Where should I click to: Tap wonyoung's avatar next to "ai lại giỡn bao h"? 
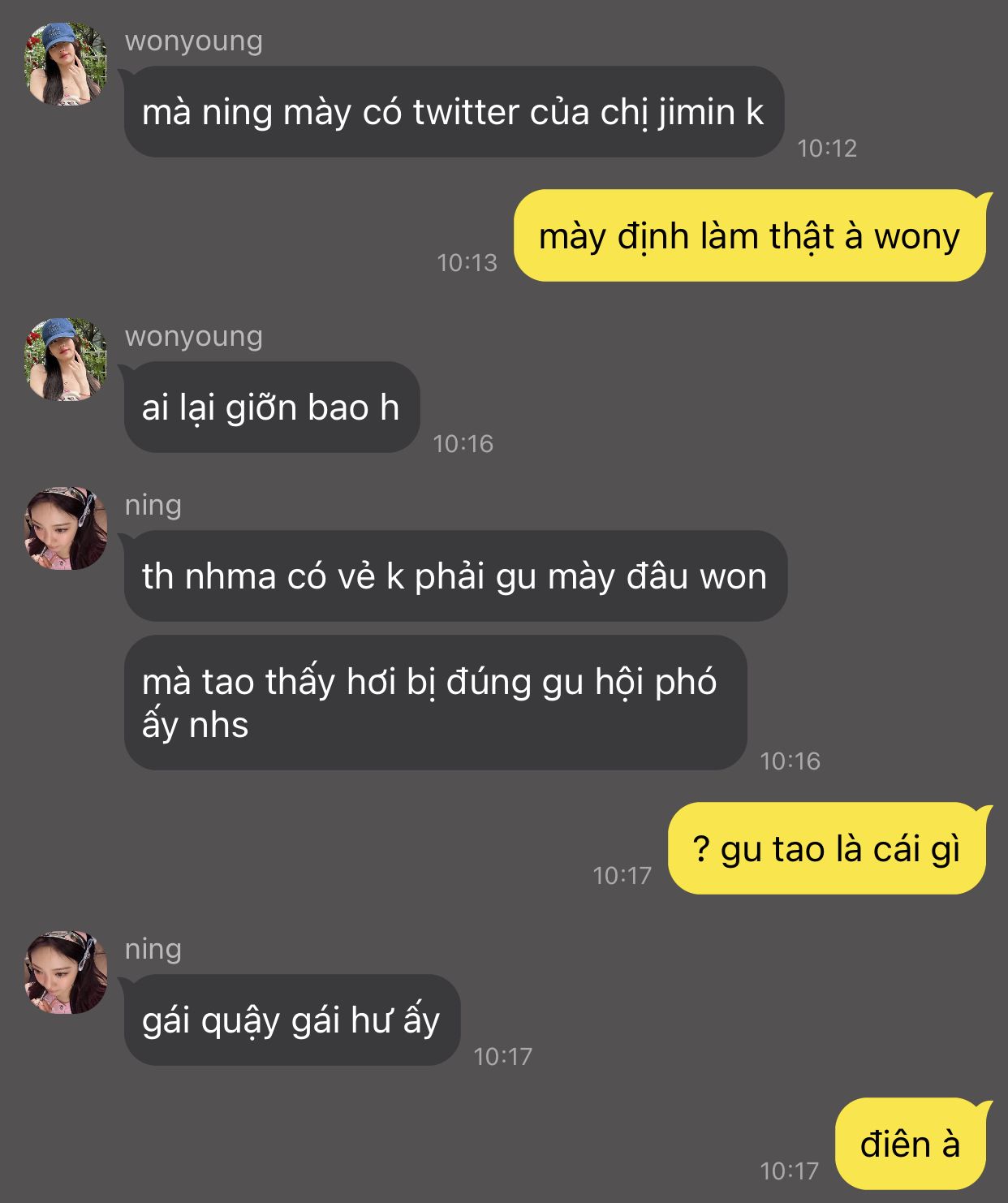[67, 360]
